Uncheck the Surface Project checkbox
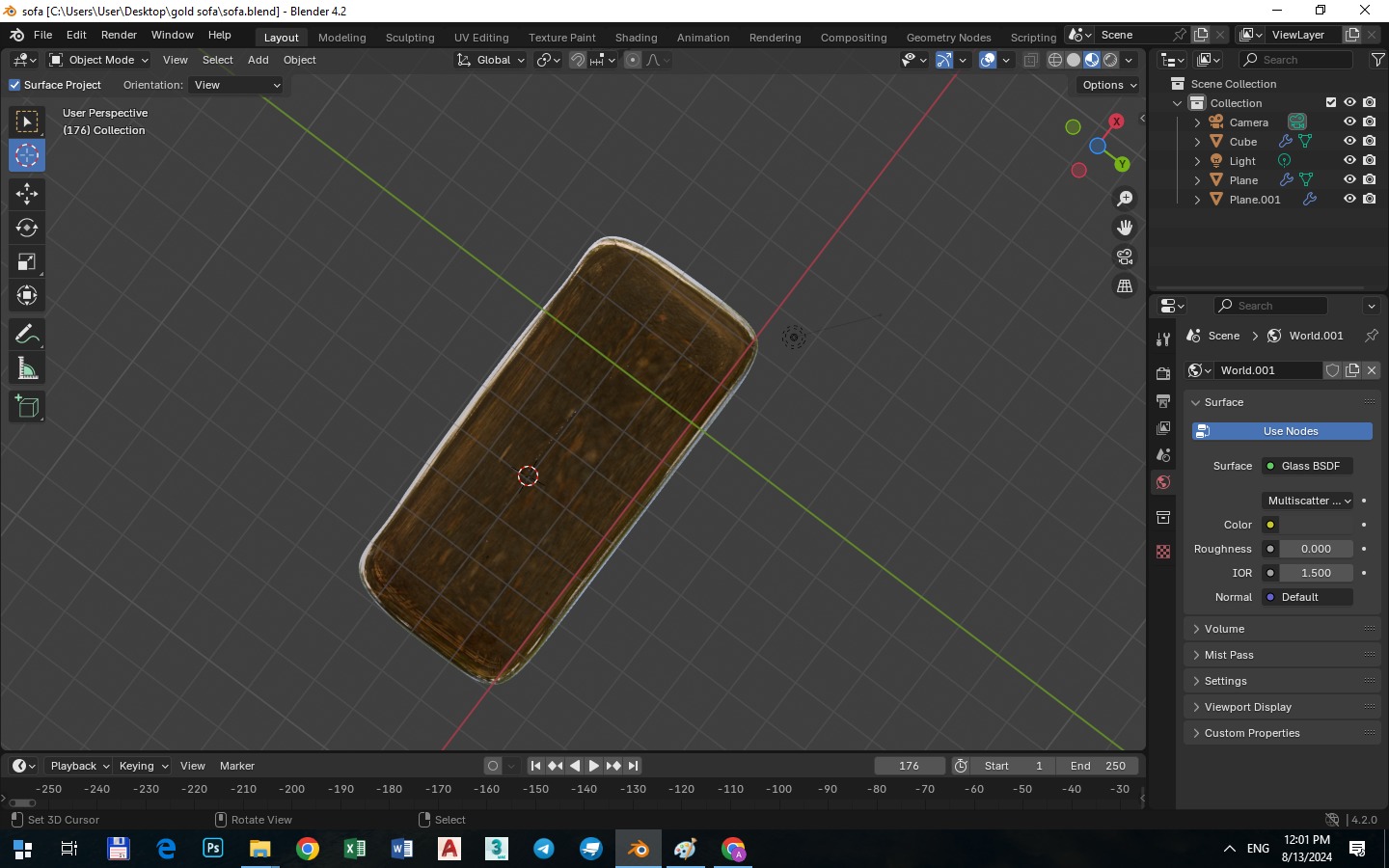 click(x=14, y=85)
